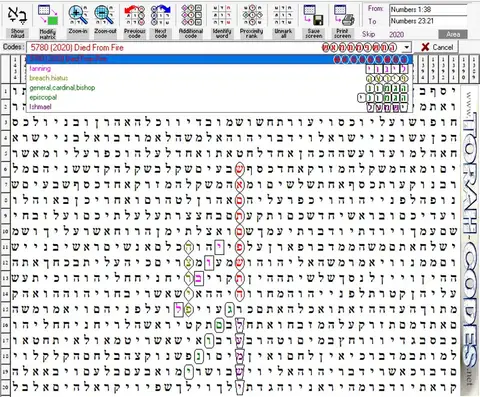The image size is (480, 397).
Task: Open the Modify matrix tool
Action: 48,21
